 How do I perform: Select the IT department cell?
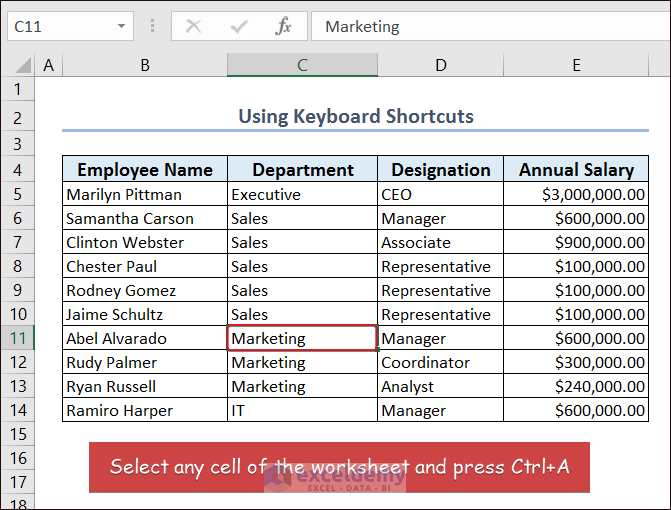(302, 410)
